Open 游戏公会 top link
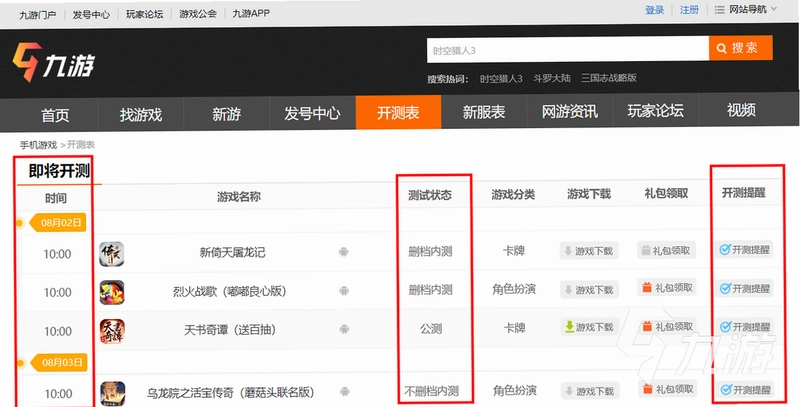Screen dimensions: 800x407 tap(197, 14)
